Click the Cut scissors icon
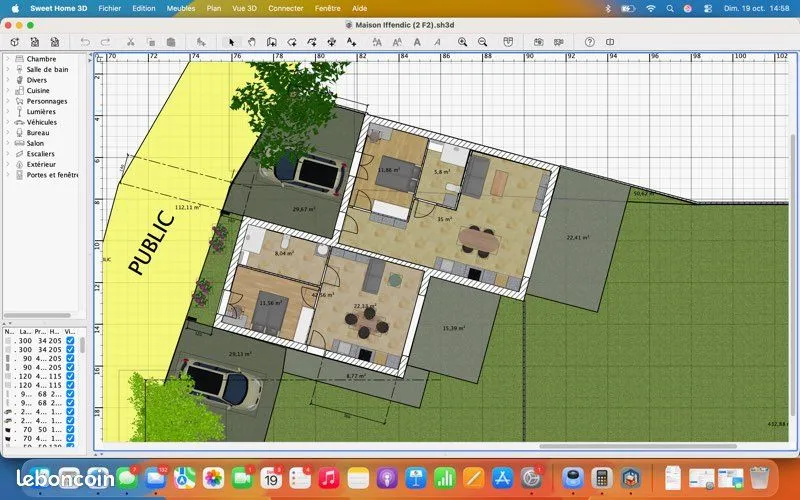 pyautogui.click(x=131, y=42)
